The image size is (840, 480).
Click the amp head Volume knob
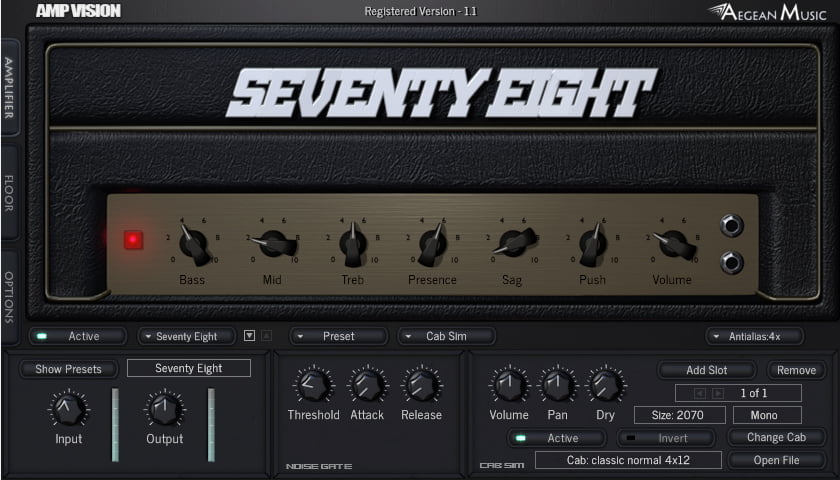click(673, 244)
